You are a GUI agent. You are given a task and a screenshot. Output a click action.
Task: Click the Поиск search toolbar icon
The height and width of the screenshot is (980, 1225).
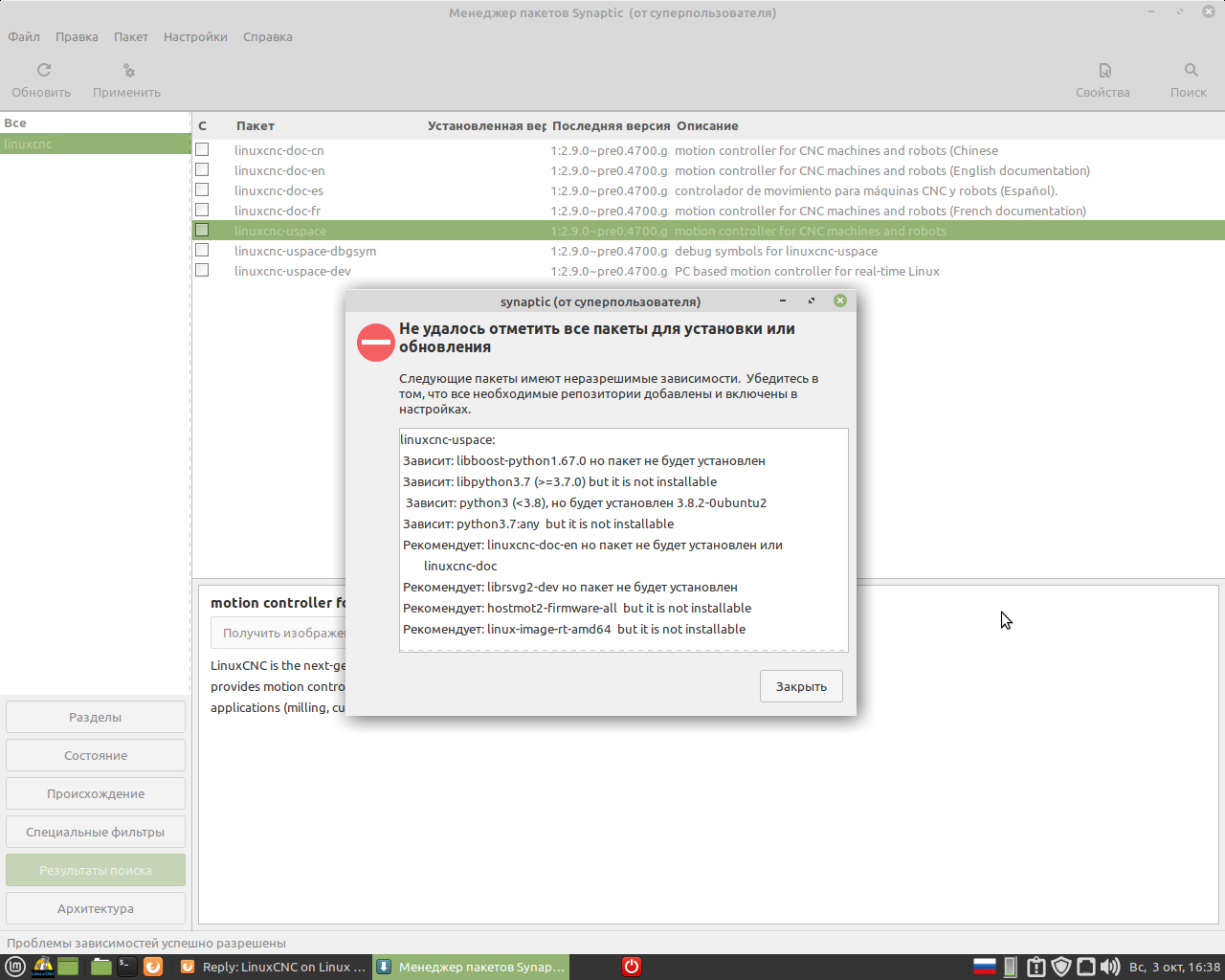(x=1191, y=70)
